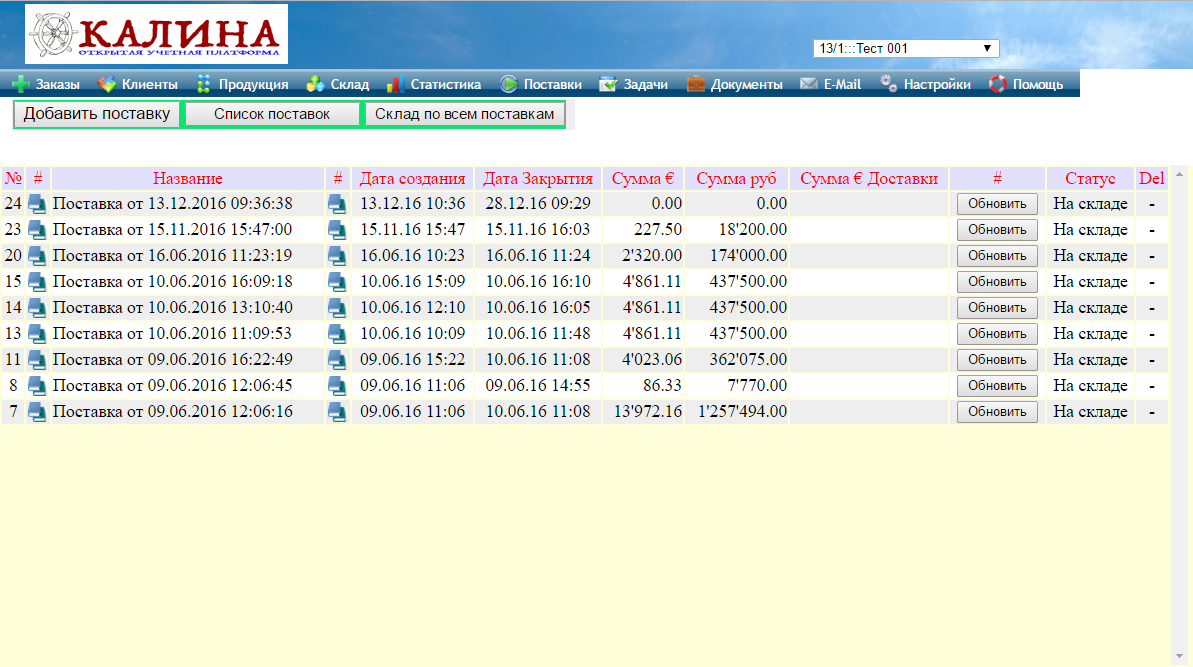Click the left icon of delivery 24
Image resolution: width=1193 pixels, height=667 pixels.
coord(37,204)
